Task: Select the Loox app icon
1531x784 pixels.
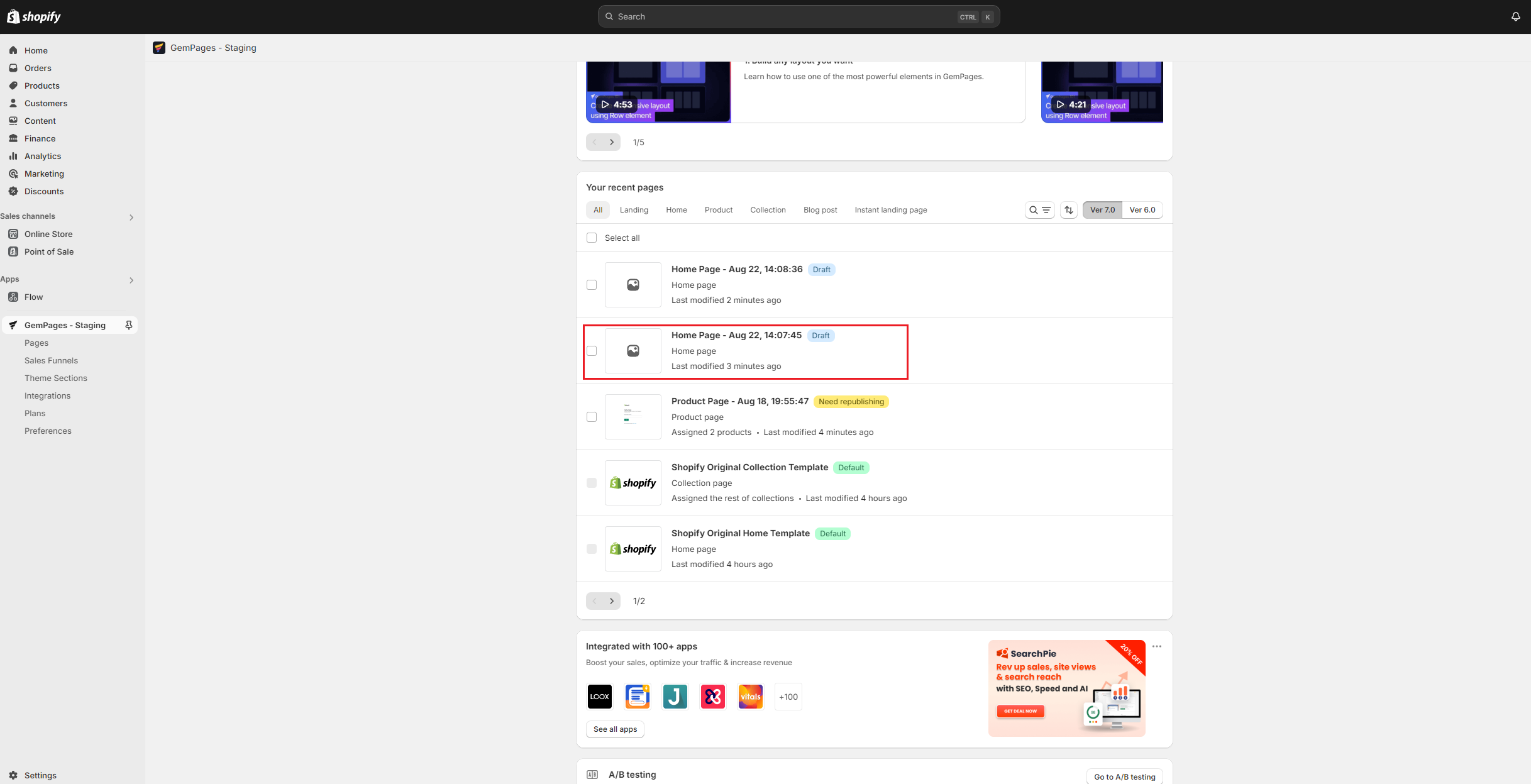Action: (x=599, y=697)
